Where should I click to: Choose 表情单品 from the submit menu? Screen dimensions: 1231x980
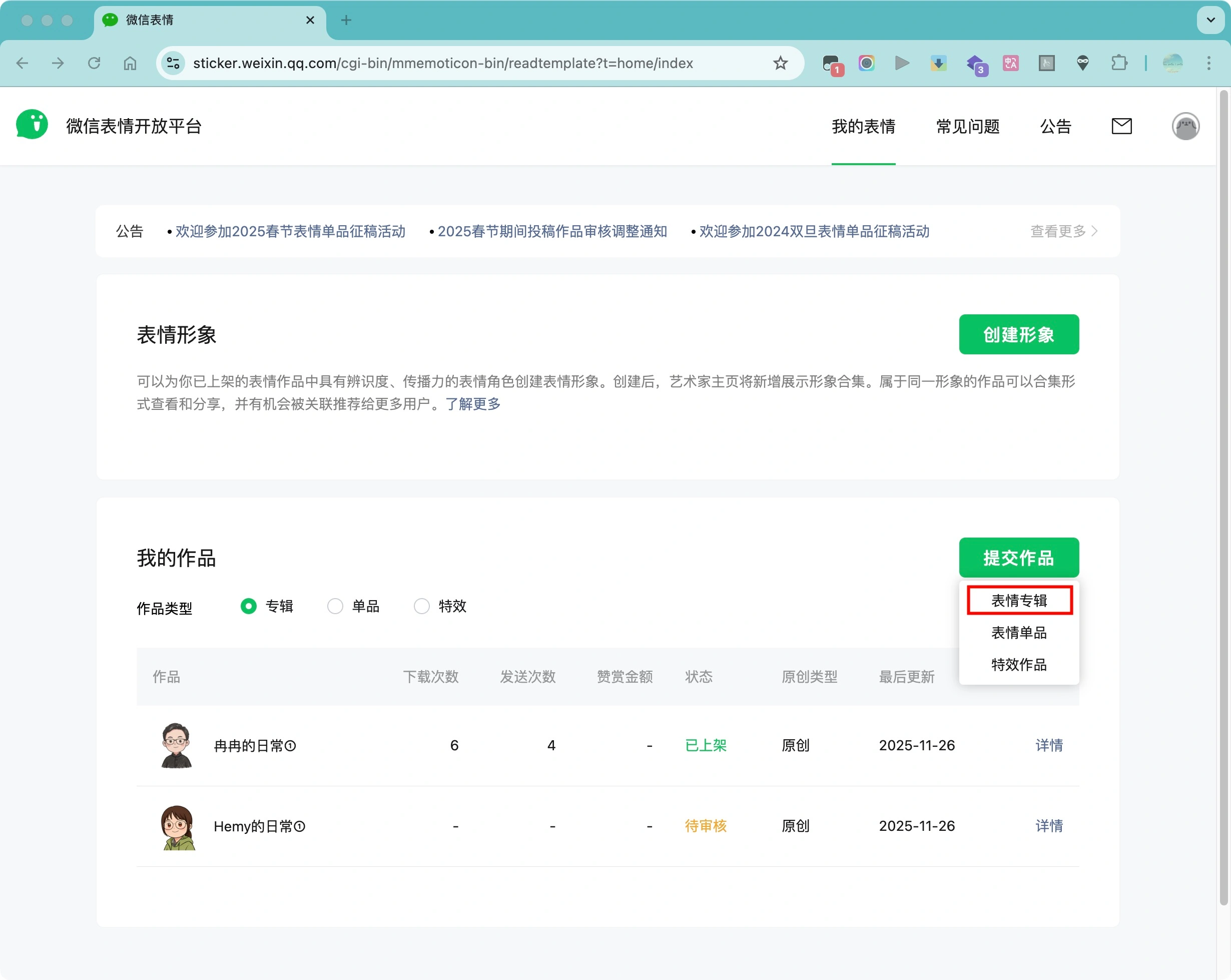click(1018, 633)
